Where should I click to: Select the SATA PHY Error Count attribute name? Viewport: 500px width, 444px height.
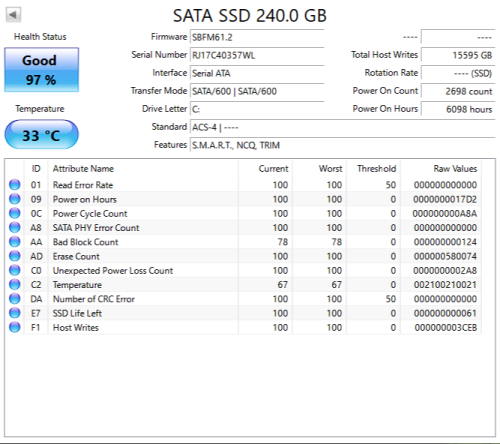tap(96, 228)
